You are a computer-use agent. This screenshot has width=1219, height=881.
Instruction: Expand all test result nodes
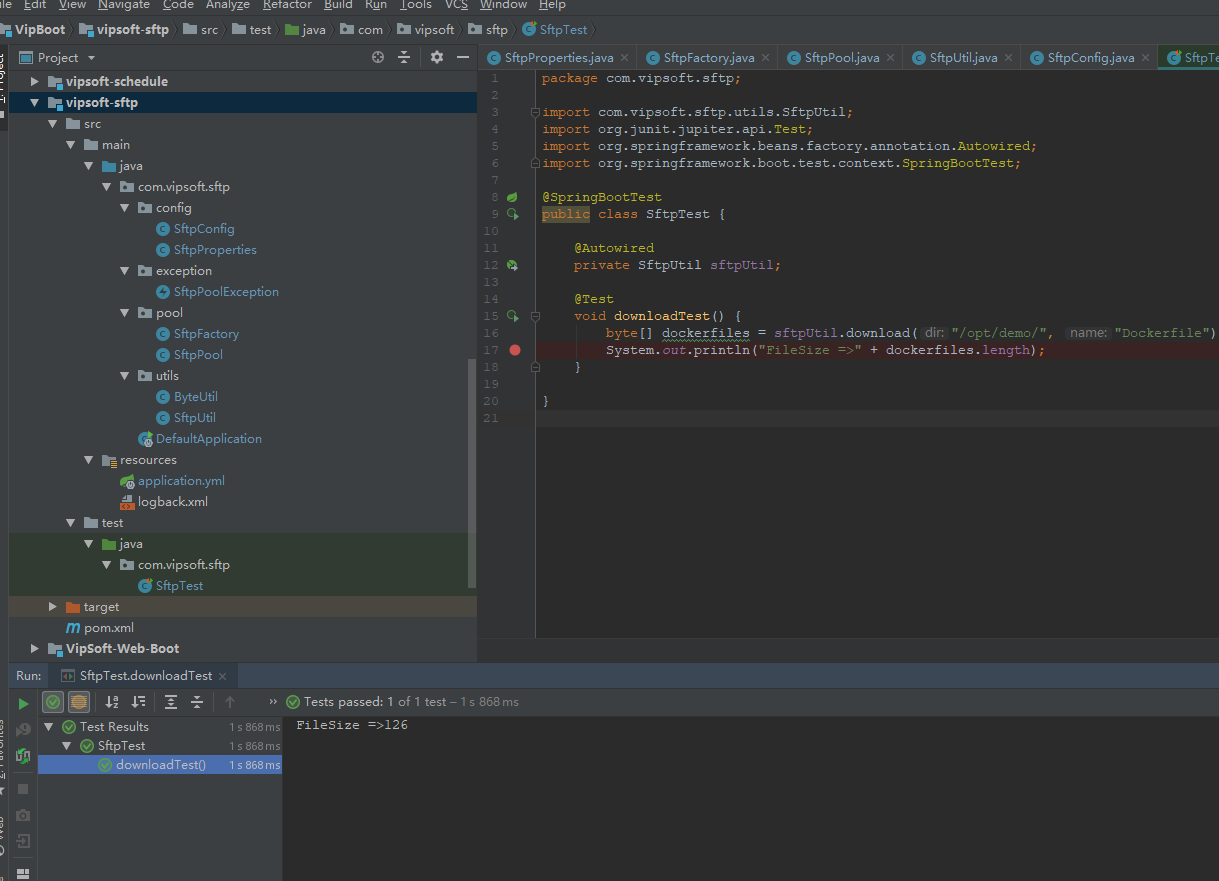[171, 702]
